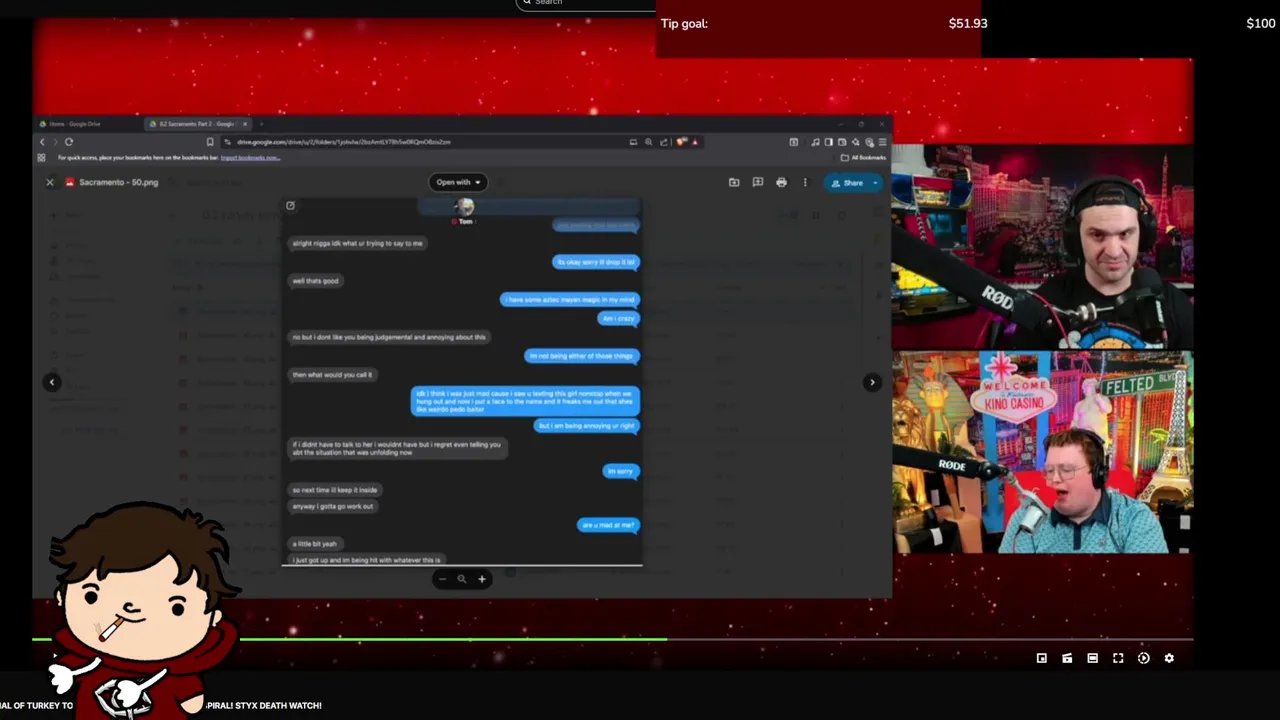The image size is (1280, 720).
Task: Click the pop-out icon atop the image
Action: [290, 206]
